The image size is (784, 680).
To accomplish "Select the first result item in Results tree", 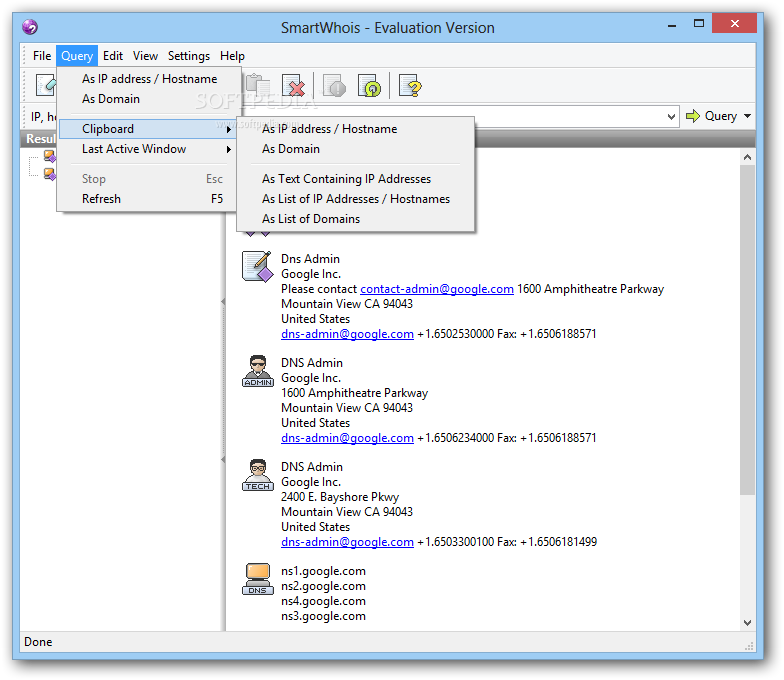I will click(x=50, y=156).
